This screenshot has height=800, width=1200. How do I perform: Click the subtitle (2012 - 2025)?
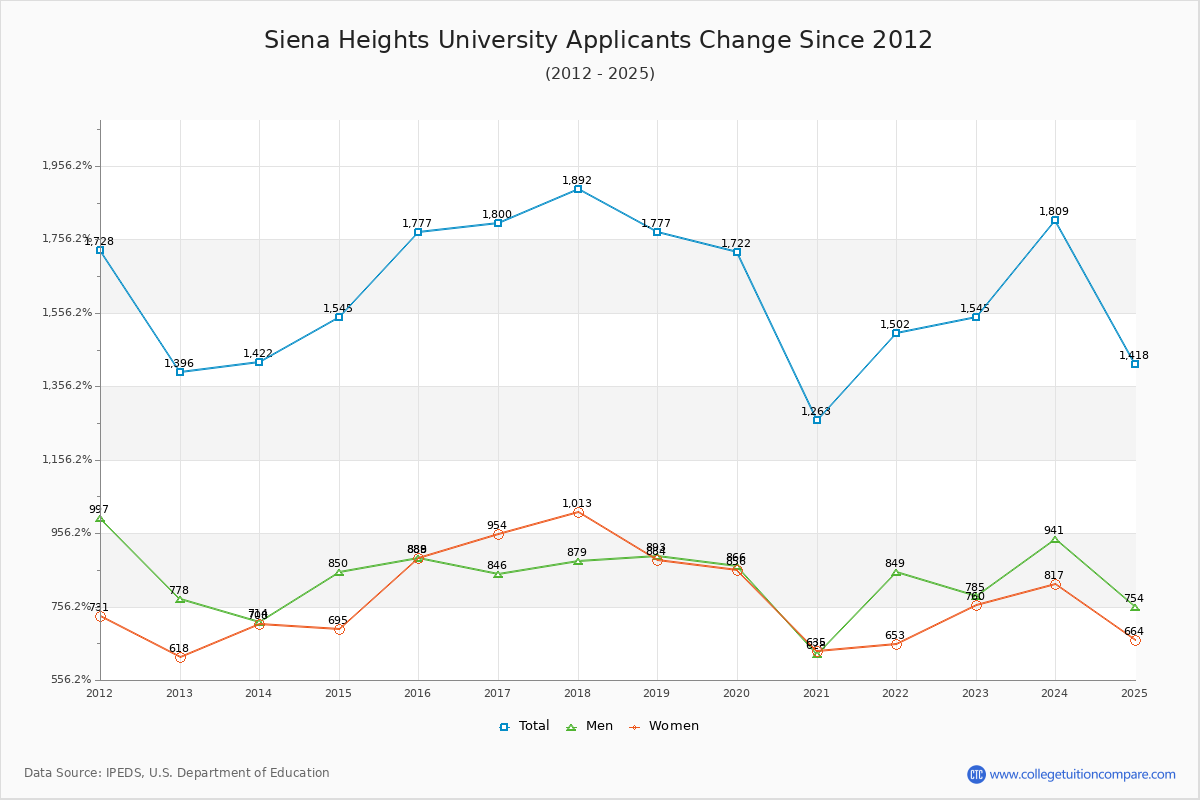tap(600, 73)
